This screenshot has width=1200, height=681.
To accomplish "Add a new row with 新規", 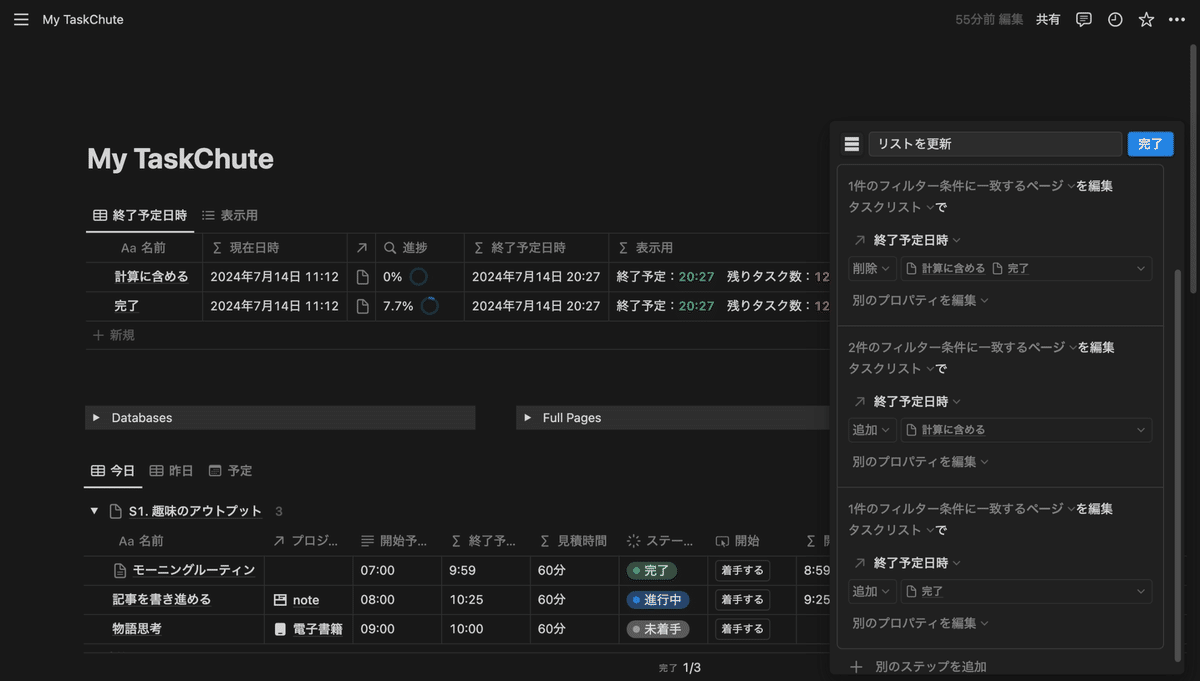I will tap(114, 335).
